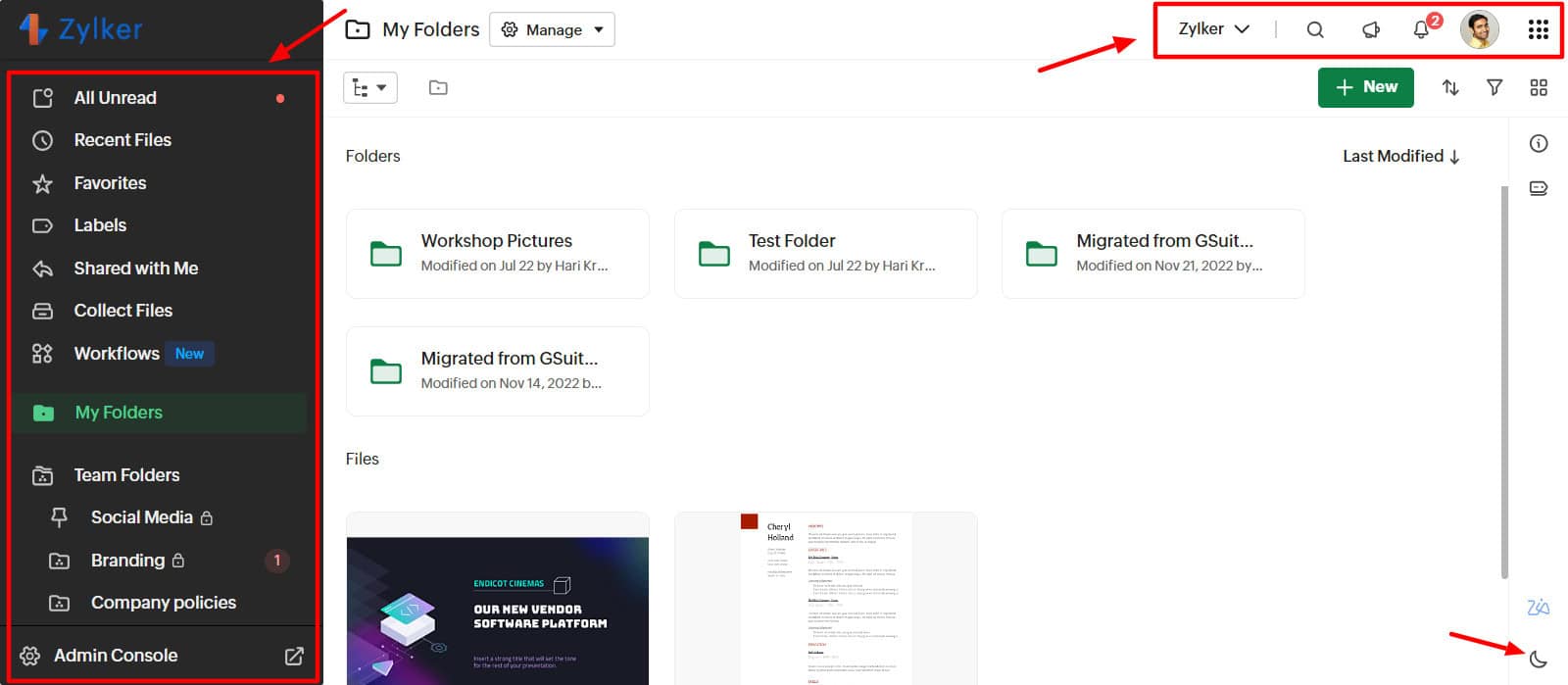This screenshot has height=685, width=1568.
Task: Open the notifications bell
Action: [x=1421, y=29]
